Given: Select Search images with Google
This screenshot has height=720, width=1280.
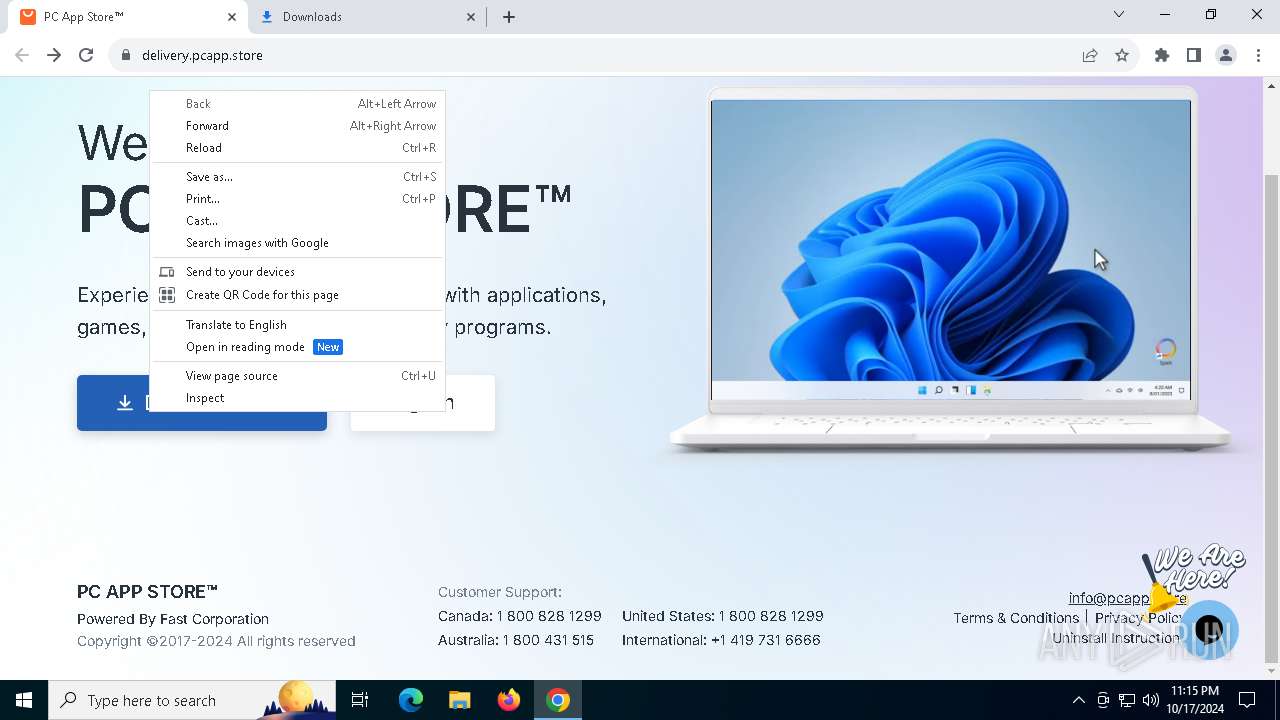Looking at the screenshot, I should [x=297, y=243].
